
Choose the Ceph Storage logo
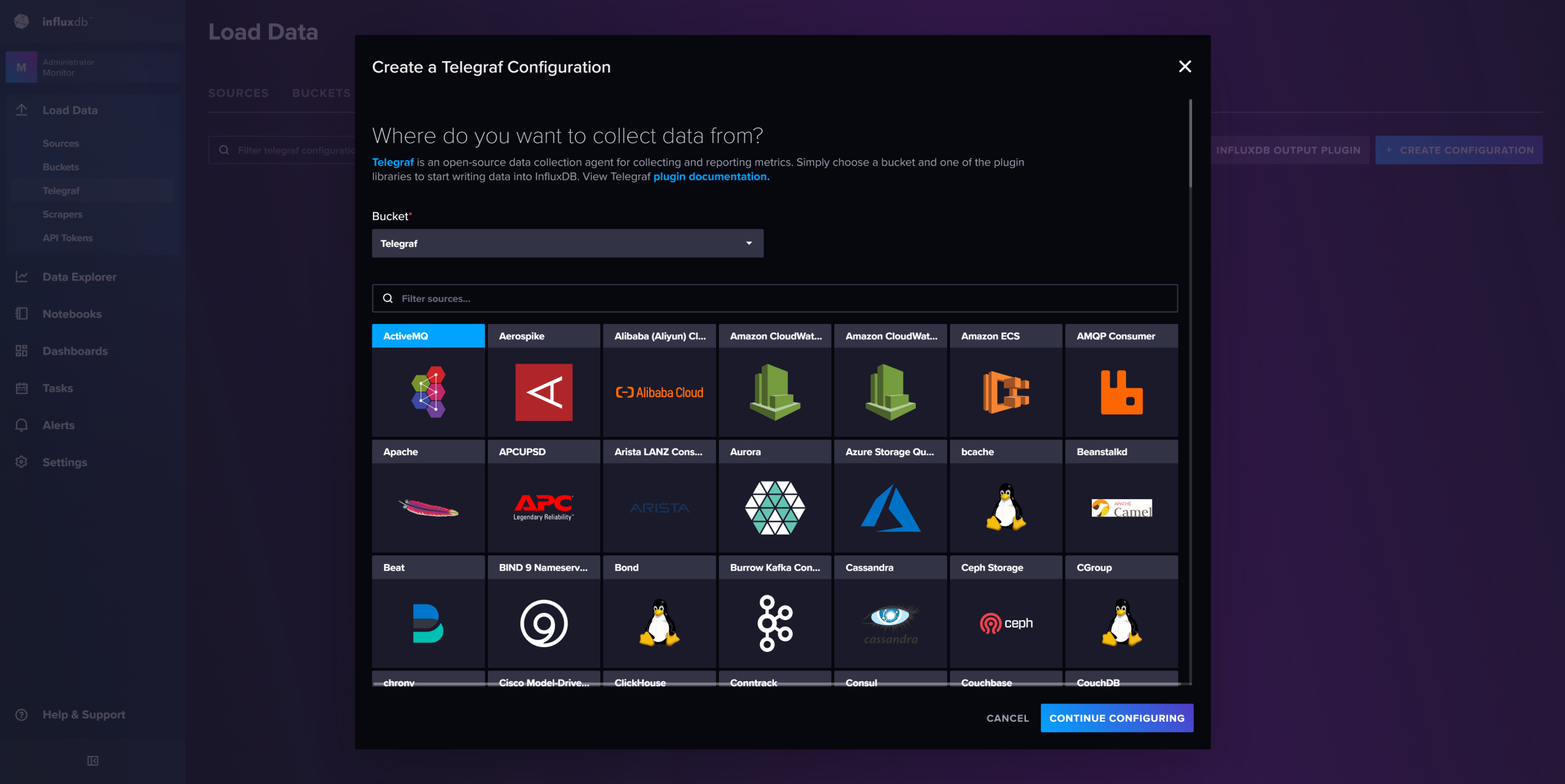[x=1006, y=623]
